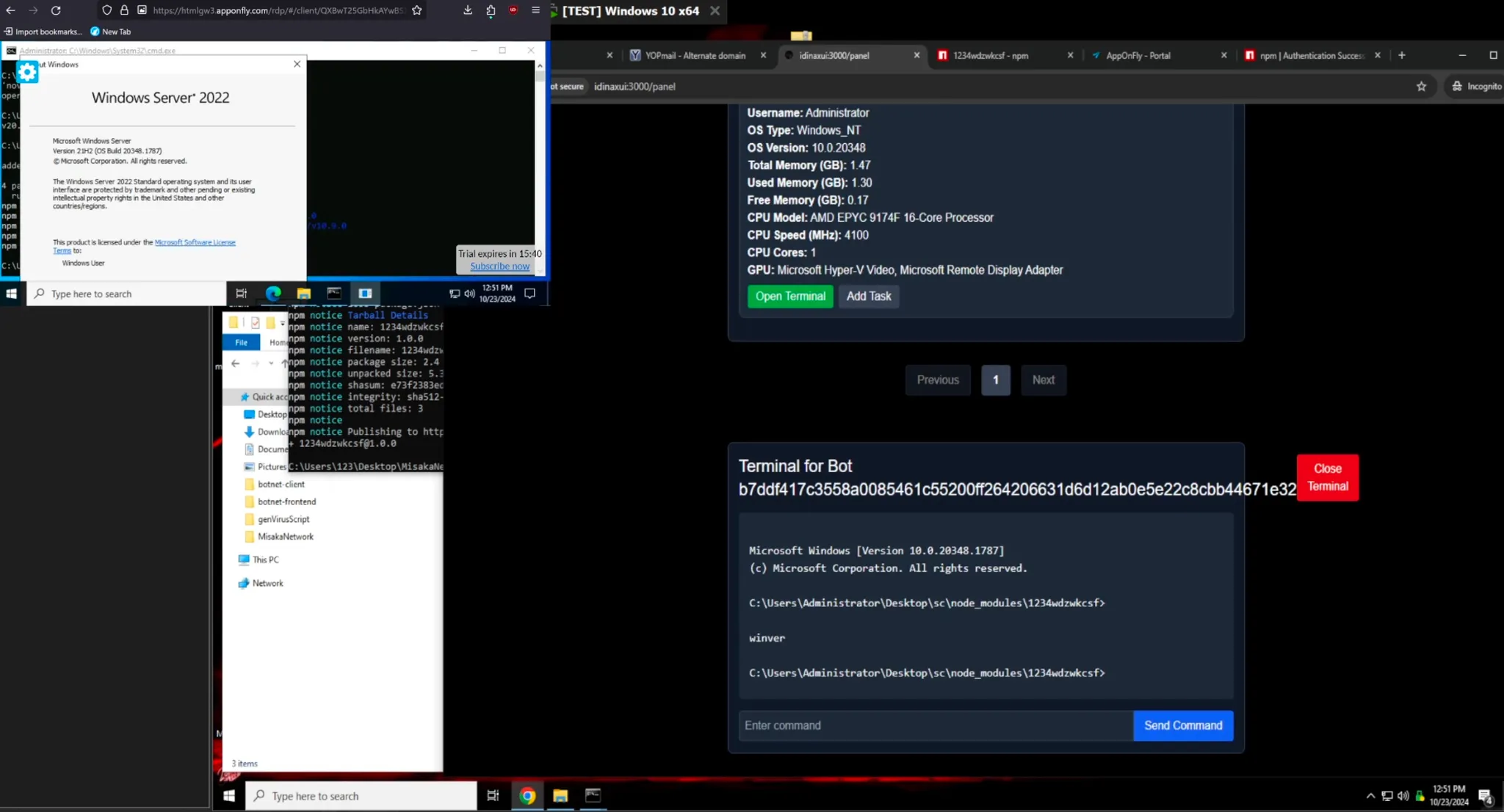The image size is (1504, 812).
Task: Open the Firefox downloads panel
Action: pyautogui.click(x=468, y=10)
